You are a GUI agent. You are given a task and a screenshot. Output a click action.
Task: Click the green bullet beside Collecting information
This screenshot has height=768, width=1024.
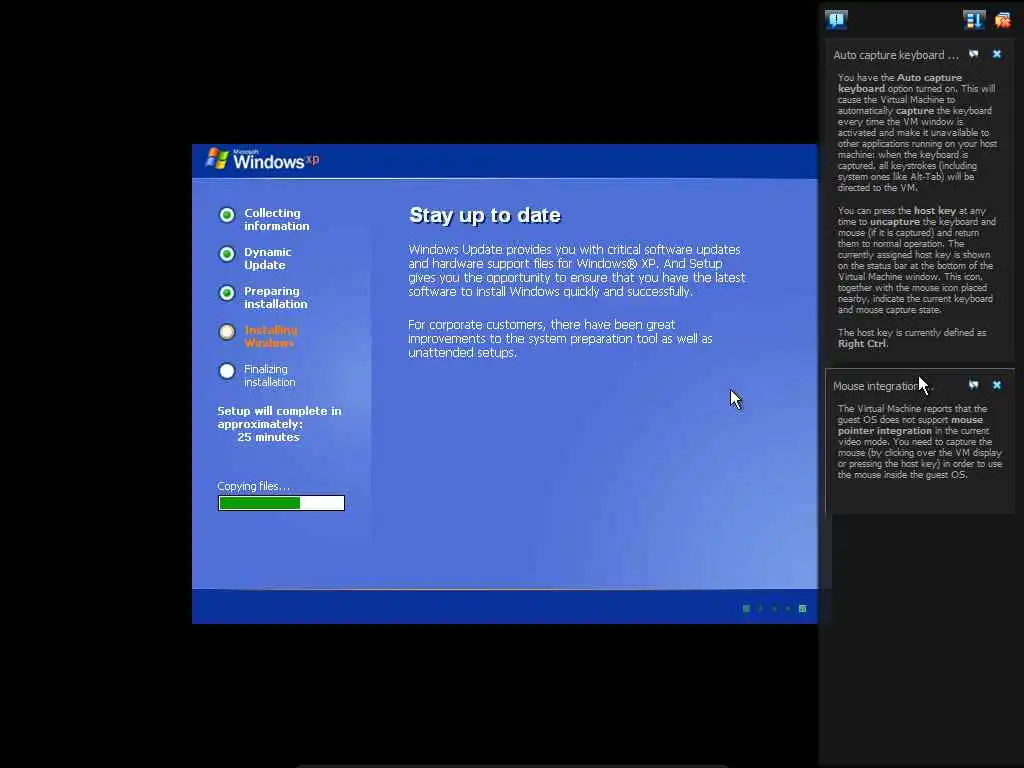click(x=227, y=215)
